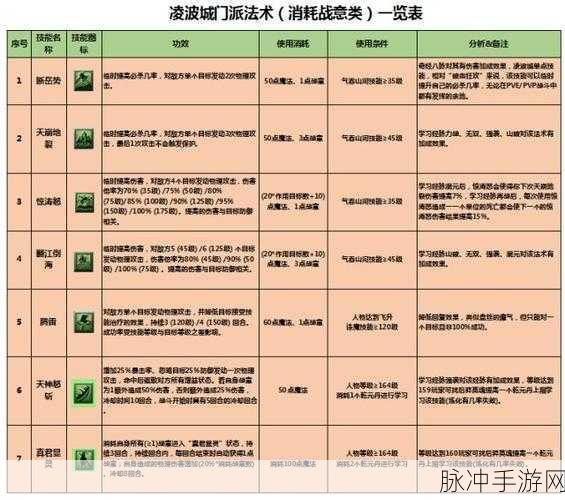Screen dimensions: 565x500
Task: Click the skill name 翻江倒海
Action: (x=49, y=259)
